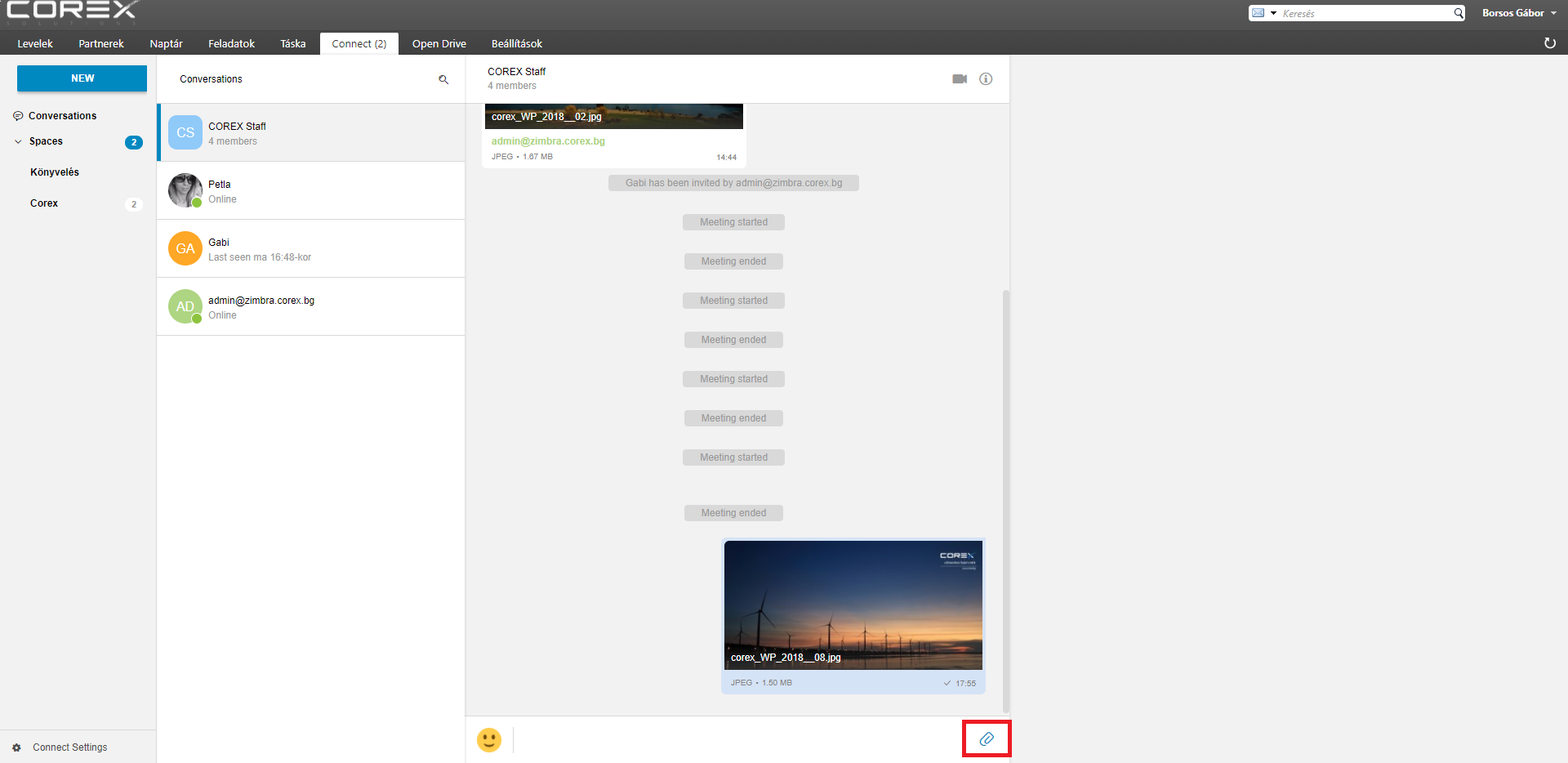Open Connect Settings
Screen dimensions: 1568x763
[69, 747]
